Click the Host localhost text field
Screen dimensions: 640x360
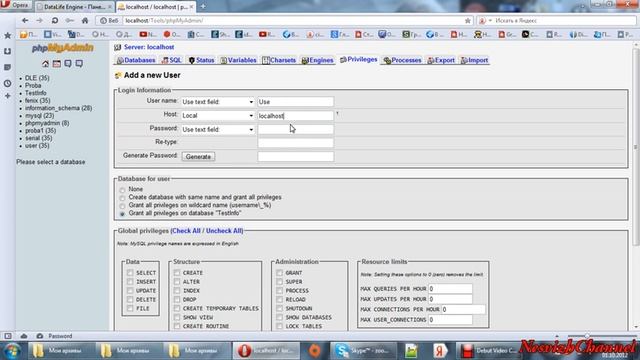pos(296,116)
